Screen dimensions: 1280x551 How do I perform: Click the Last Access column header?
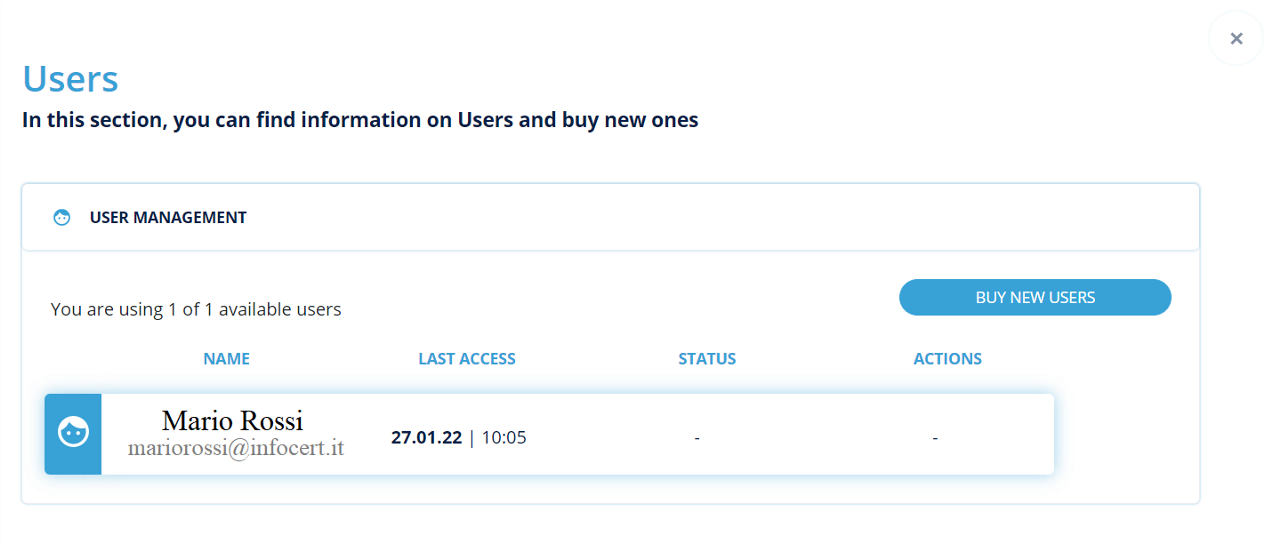click(467, 359)
